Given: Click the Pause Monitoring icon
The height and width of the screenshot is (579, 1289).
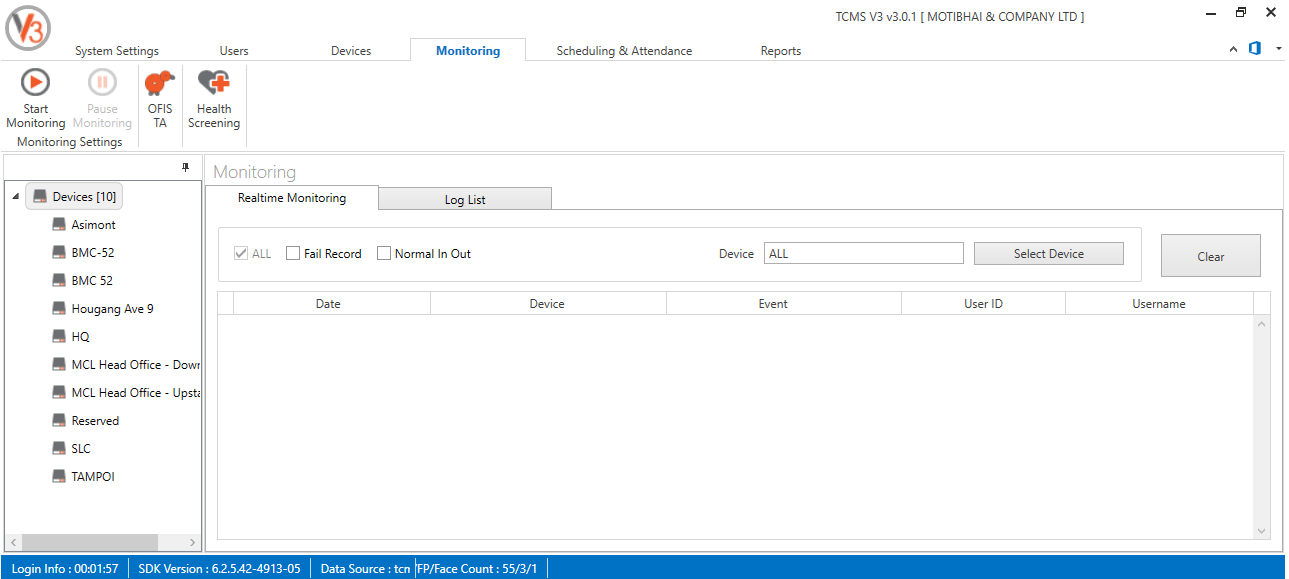Looking at the screenshot, I should point(102,82).
